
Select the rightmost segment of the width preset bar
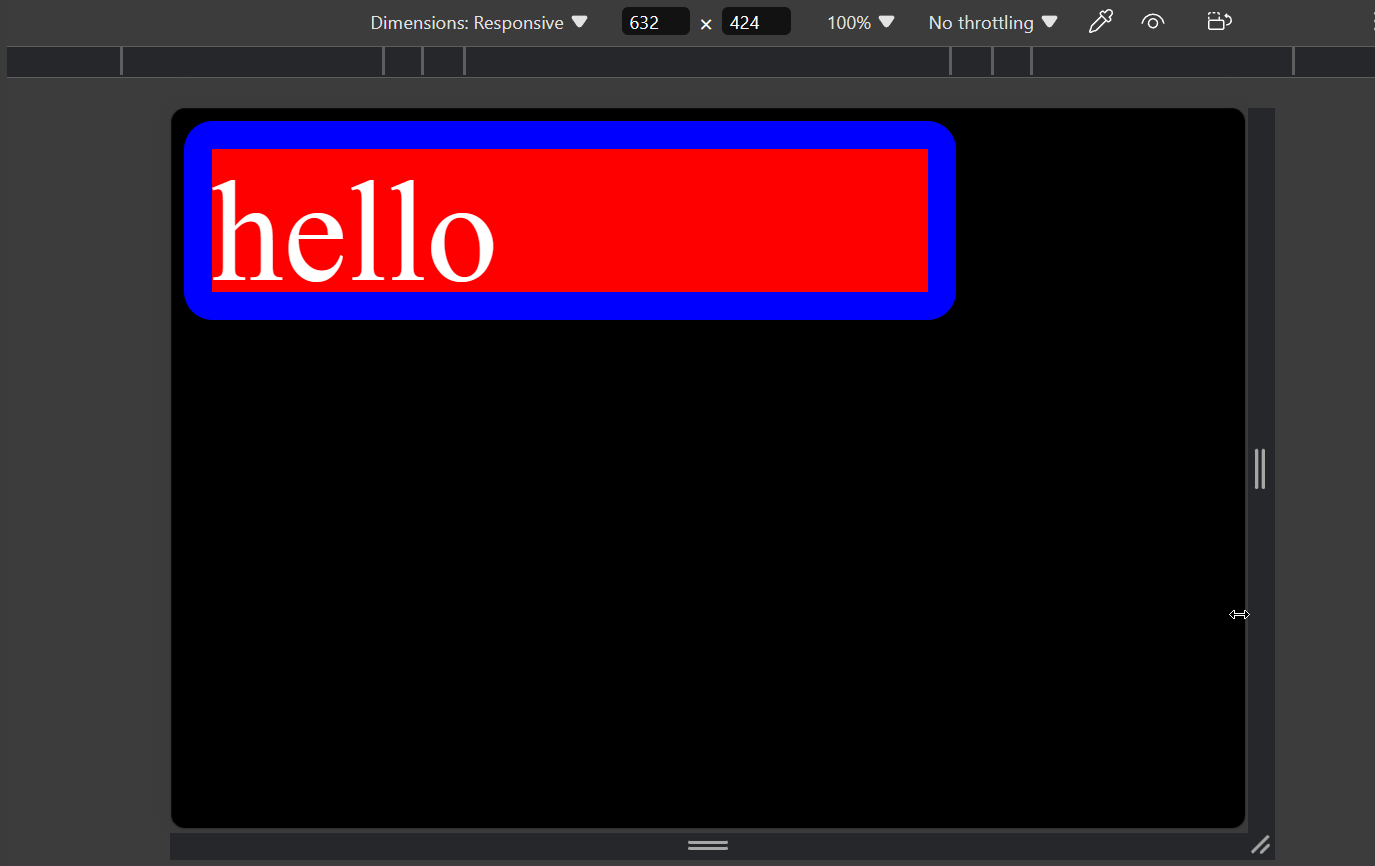click(1334, 62)
